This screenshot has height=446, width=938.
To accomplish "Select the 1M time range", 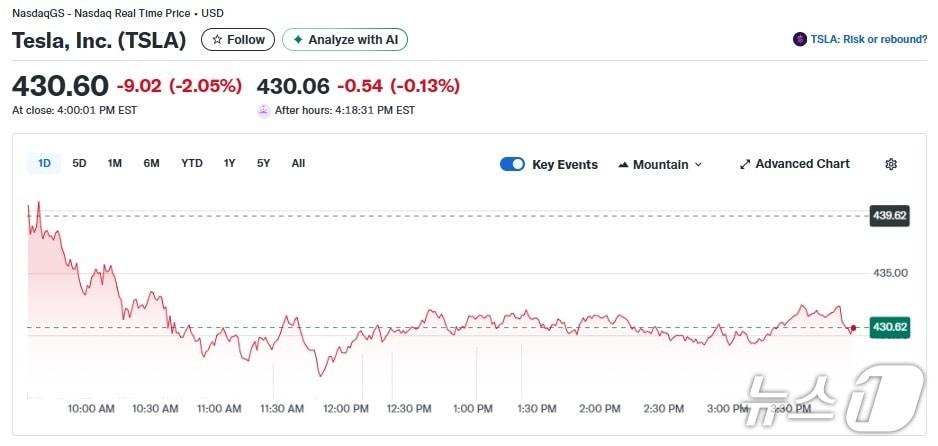I will coord(115,163).
